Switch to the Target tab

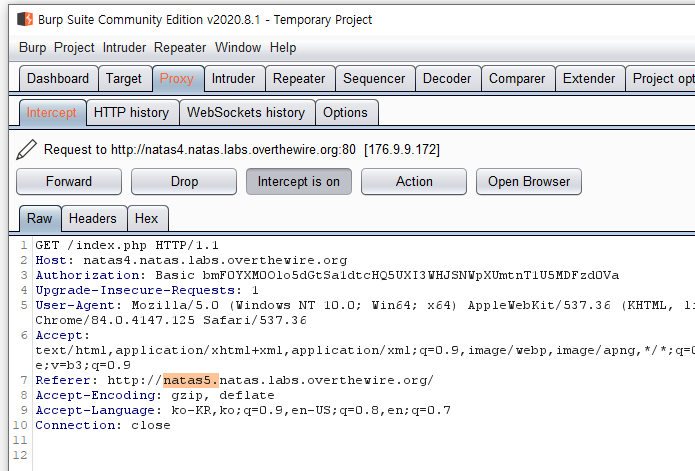click(x=124, y=78)
